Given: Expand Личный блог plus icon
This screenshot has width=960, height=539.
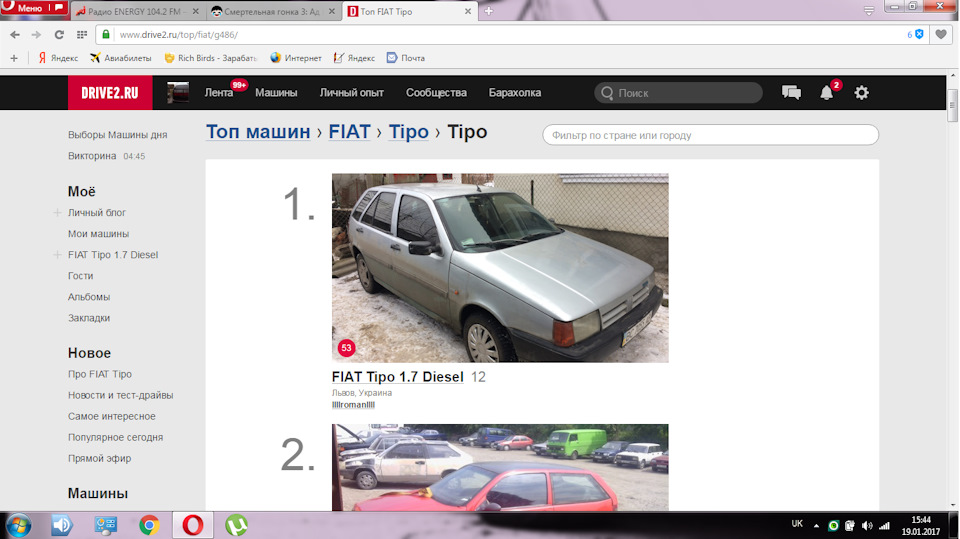Looking at the screenshot, I should [x=57, y=213].
